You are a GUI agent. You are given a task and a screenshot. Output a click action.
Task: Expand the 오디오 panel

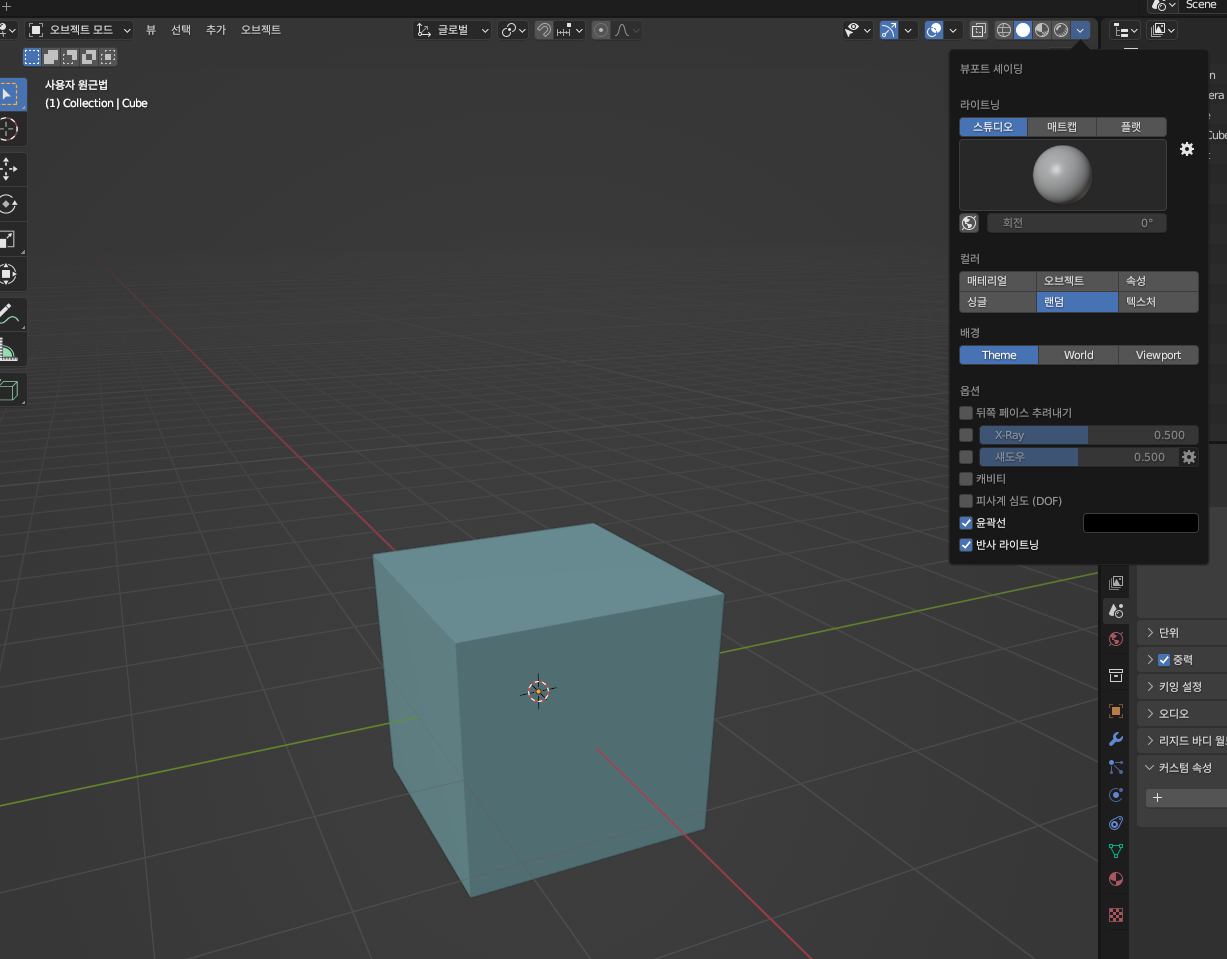1183,714
